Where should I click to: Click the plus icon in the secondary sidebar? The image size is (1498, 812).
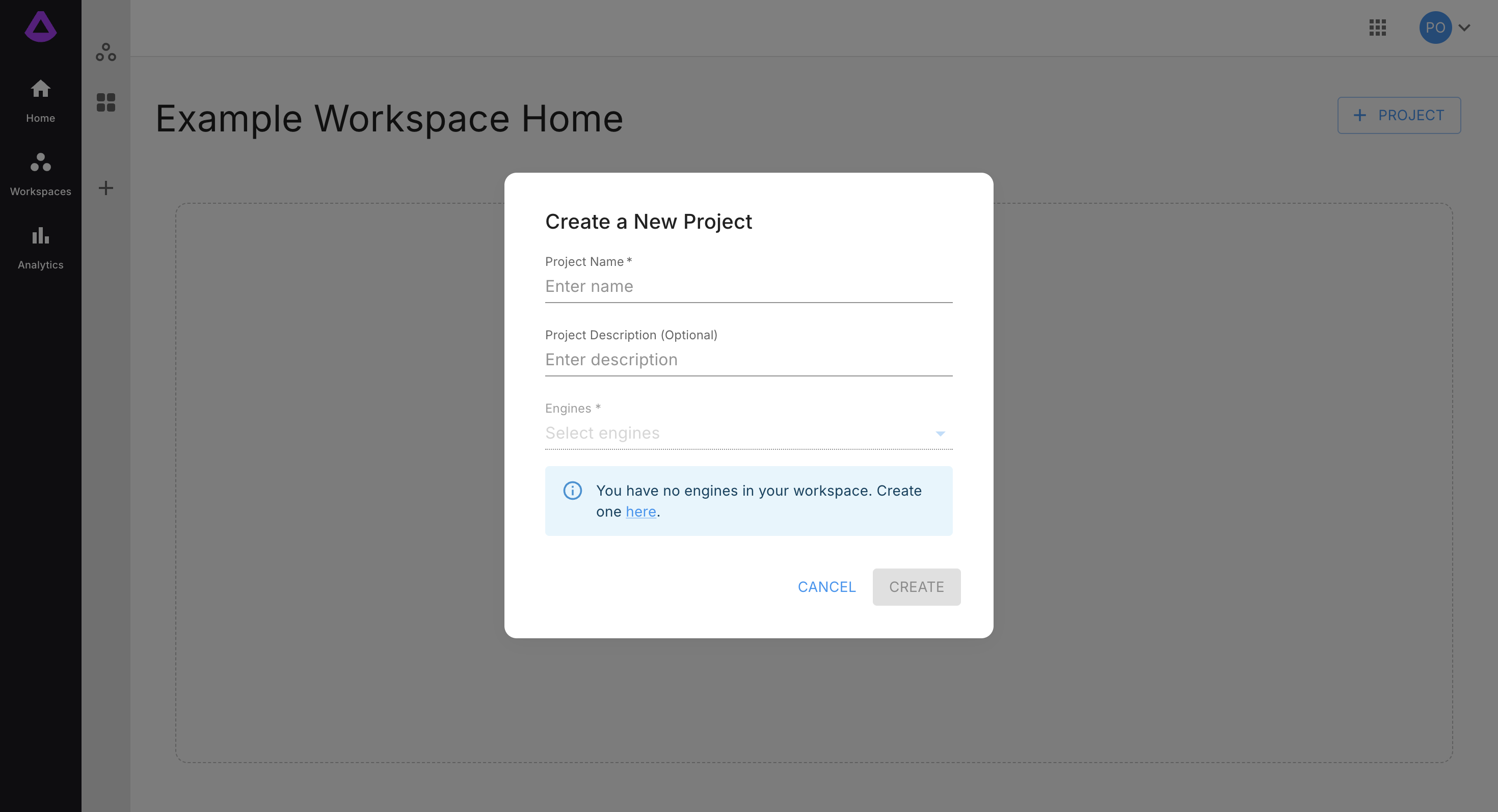[106, 188]
